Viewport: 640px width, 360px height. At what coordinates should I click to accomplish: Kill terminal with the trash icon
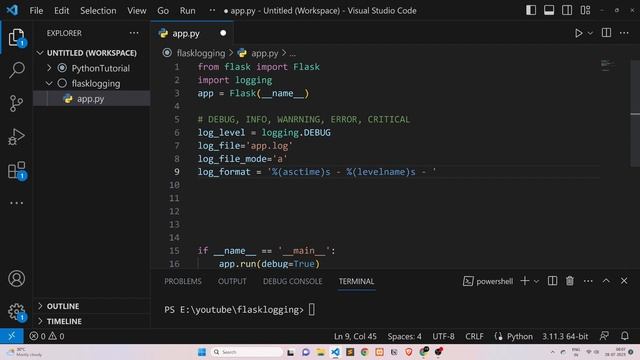coord(570,281)
